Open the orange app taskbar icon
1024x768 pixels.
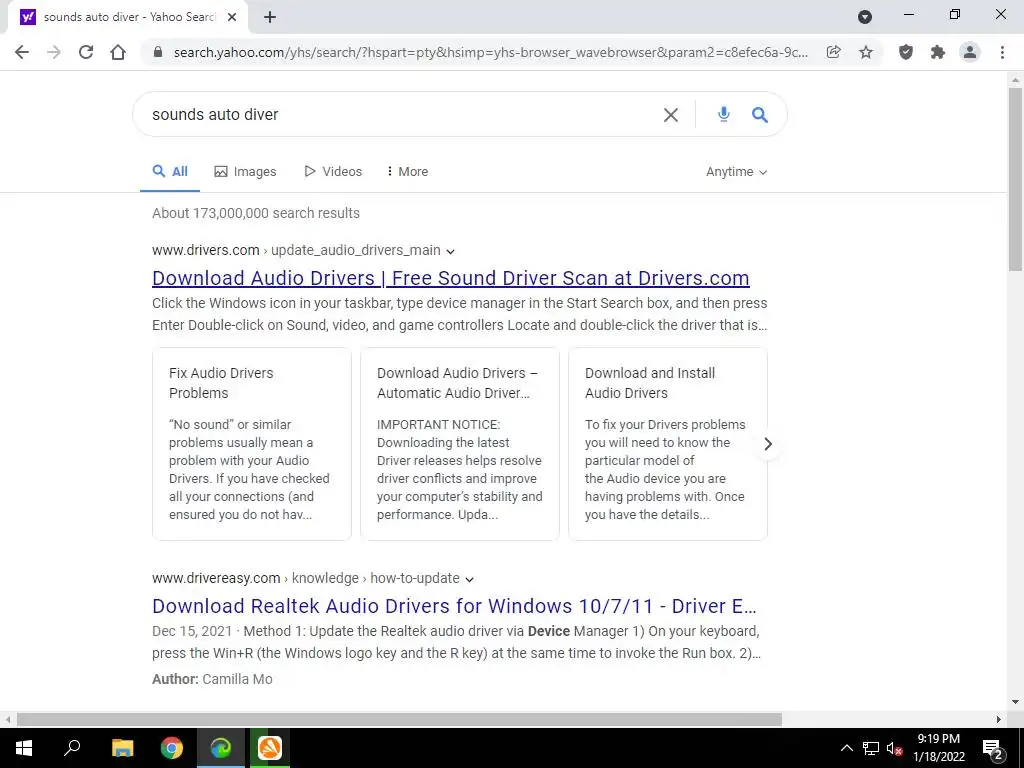(x=270, y=748)
